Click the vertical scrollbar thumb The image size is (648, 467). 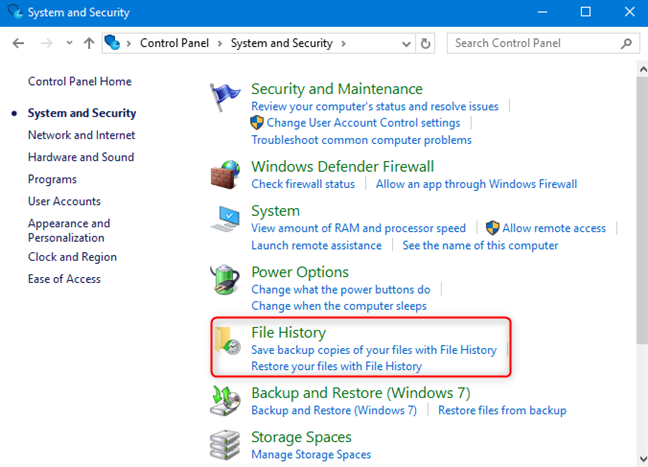(x=643, y=210)
